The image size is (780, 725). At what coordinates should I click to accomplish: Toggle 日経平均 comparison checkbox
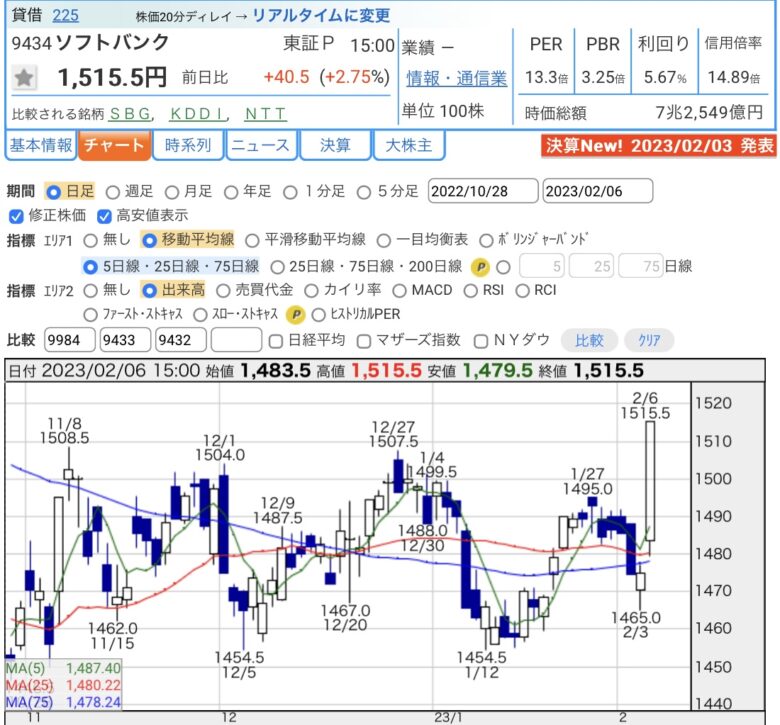(276, 341)
